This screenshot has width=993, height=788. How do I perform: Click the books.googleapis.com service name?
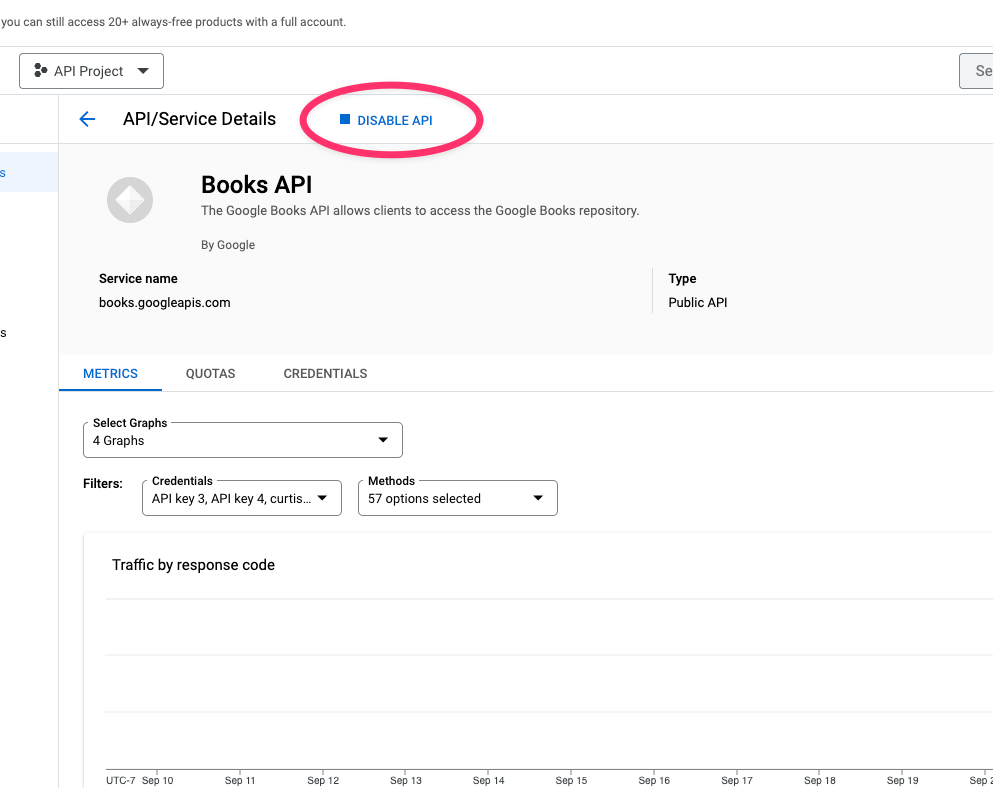pos(164,302)
